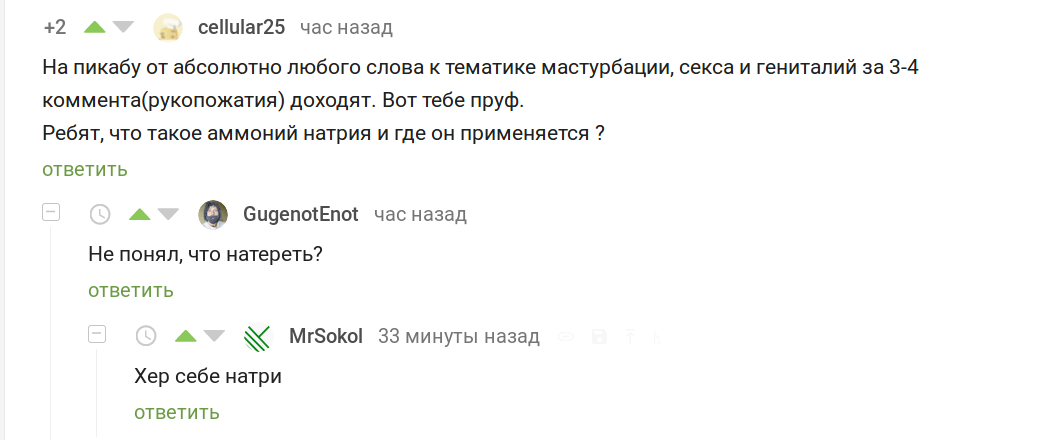Open MrSokol's green avatar
1047x440 pixels.
coord(258,337)
